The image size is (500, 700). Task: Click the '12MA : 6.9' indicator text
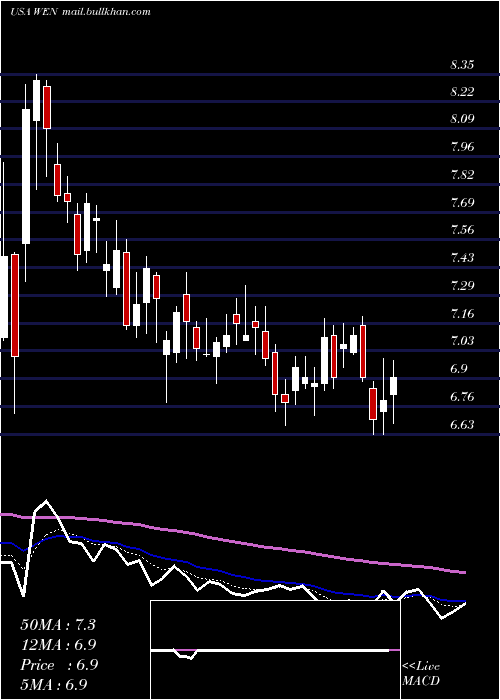(58, 645)
